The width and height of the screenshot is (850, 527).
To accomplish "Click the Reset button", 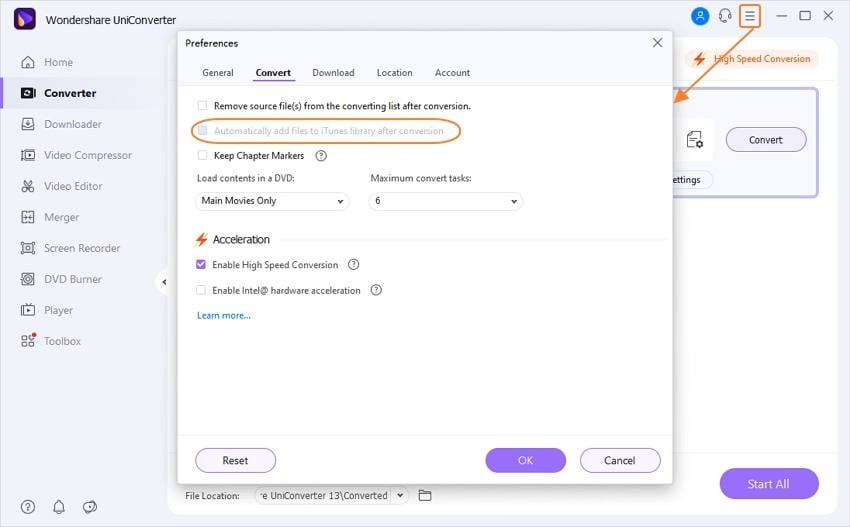I will click(235, 460).
